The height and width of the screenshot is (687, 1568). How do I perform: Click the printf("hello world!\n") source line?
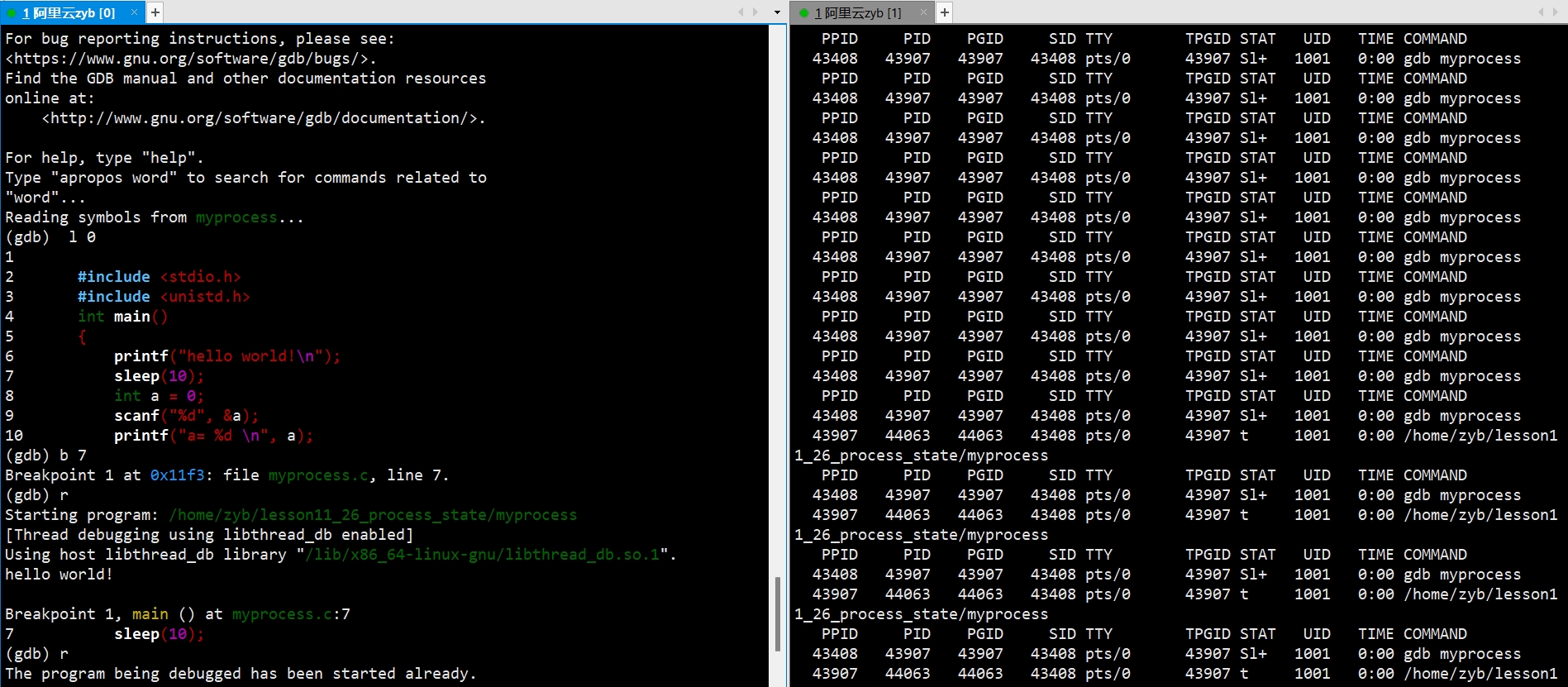point(227,356)
